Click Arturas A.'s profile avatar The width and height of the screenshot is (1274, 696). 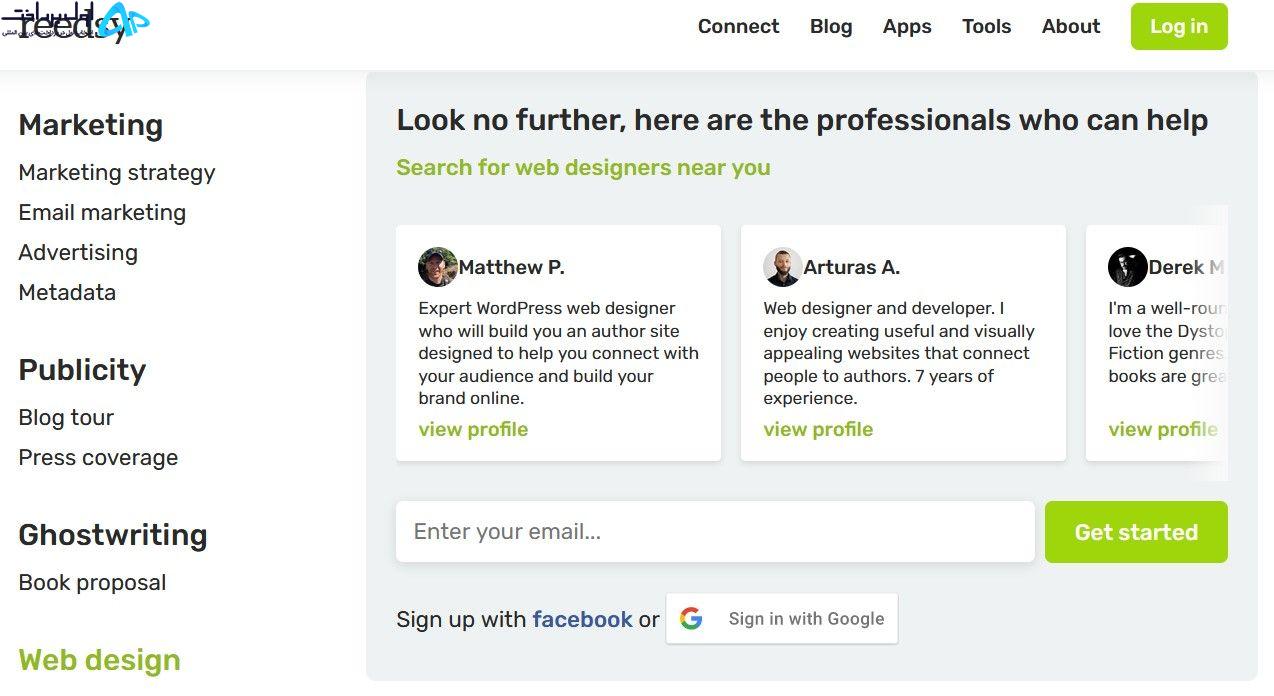pyautogui.click(x=782, y=267)
